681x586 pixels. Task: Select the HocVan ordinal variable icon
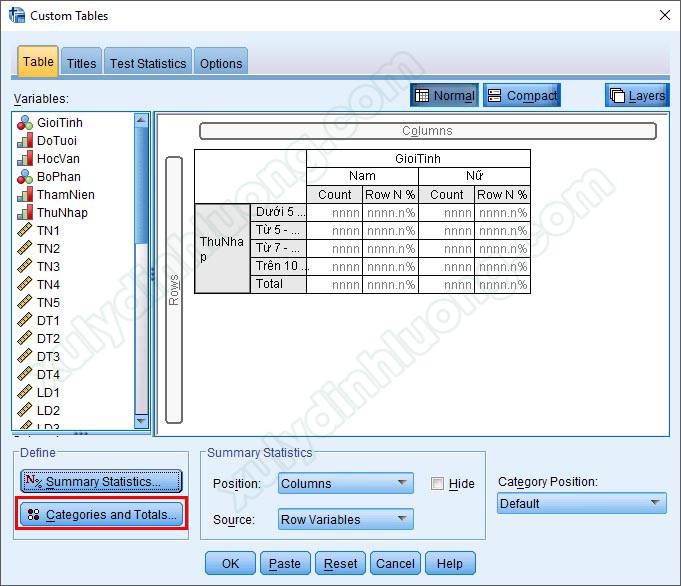coord(25,159)
